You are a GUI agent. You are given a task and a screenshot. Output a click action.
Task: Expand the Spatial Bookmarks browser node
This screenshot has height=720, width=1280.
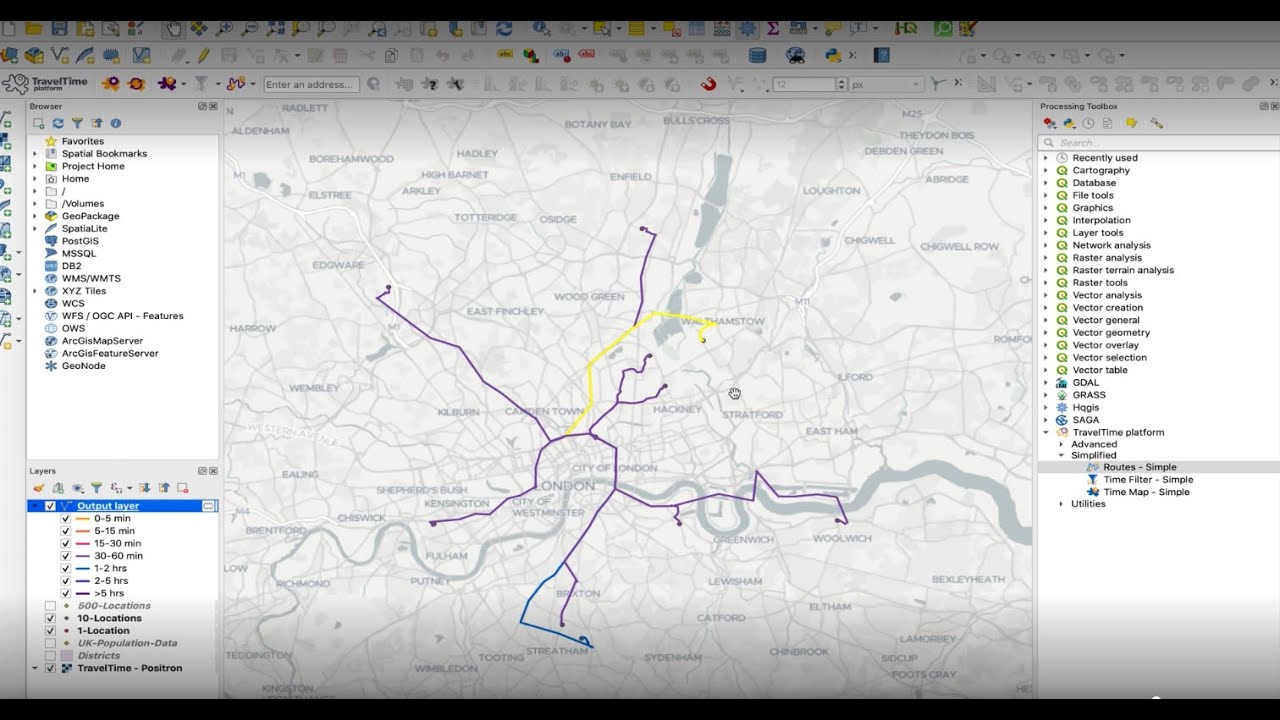pos(35,154)
